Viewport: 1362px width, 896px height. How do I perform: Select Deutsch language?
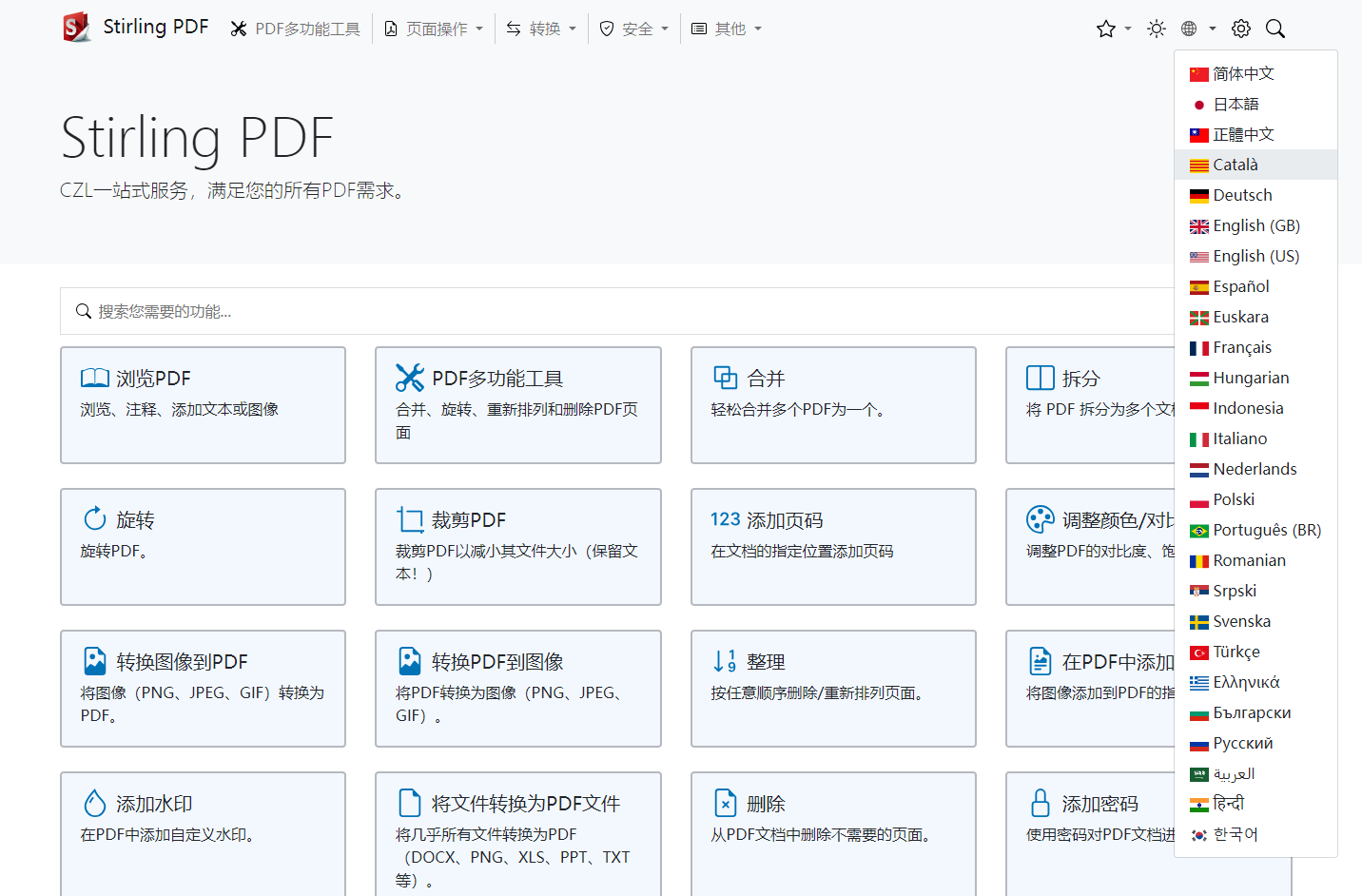tap(1255, 195)
